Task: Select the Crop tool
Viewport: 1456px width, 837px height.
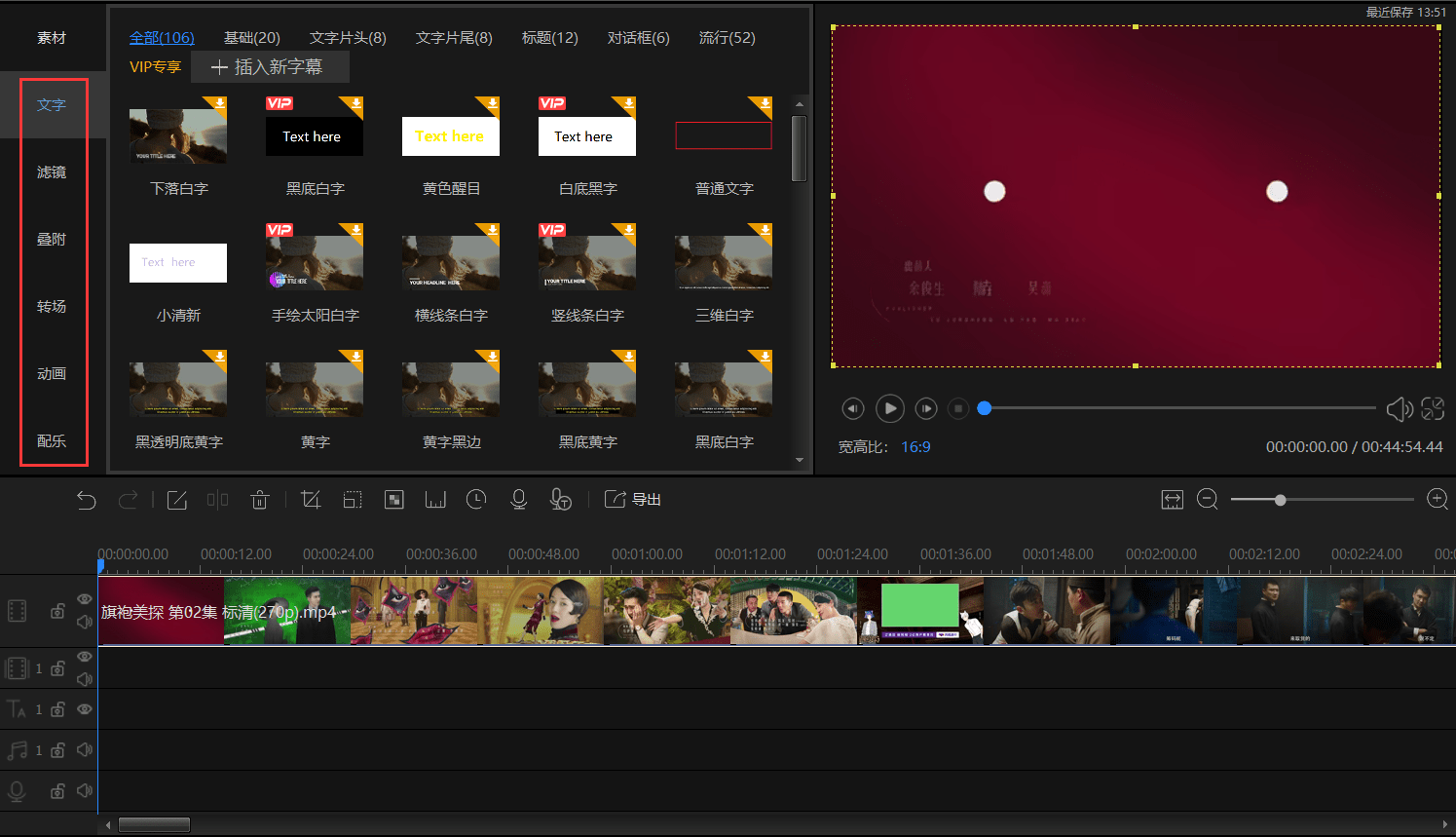Action: 311,500
